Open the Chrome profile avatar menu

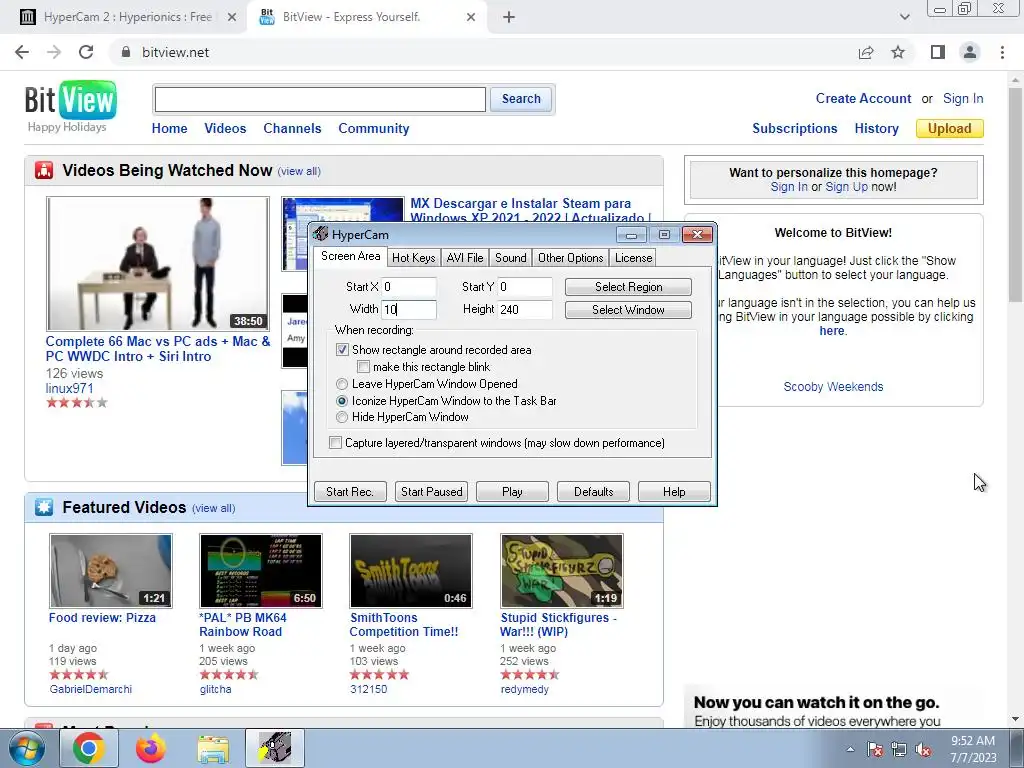[x=970, y=52]
